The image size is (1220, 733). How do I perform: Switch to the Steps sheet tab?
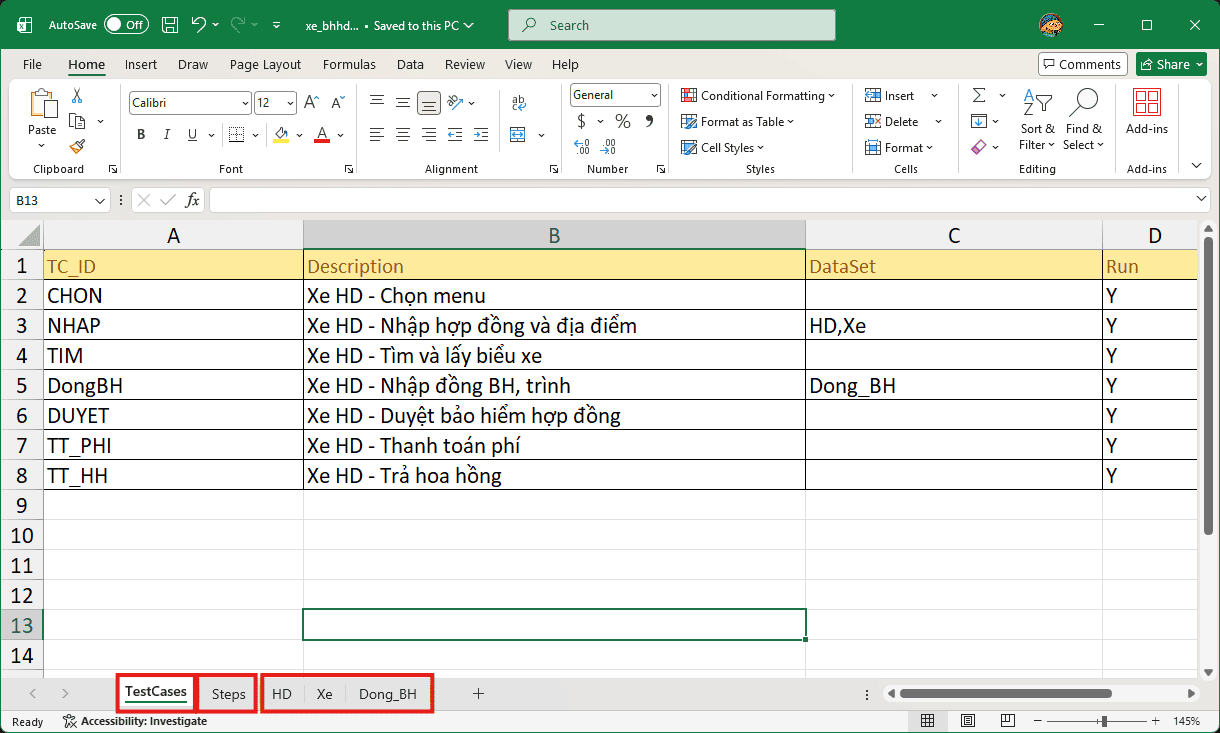[x=228, y=694]
